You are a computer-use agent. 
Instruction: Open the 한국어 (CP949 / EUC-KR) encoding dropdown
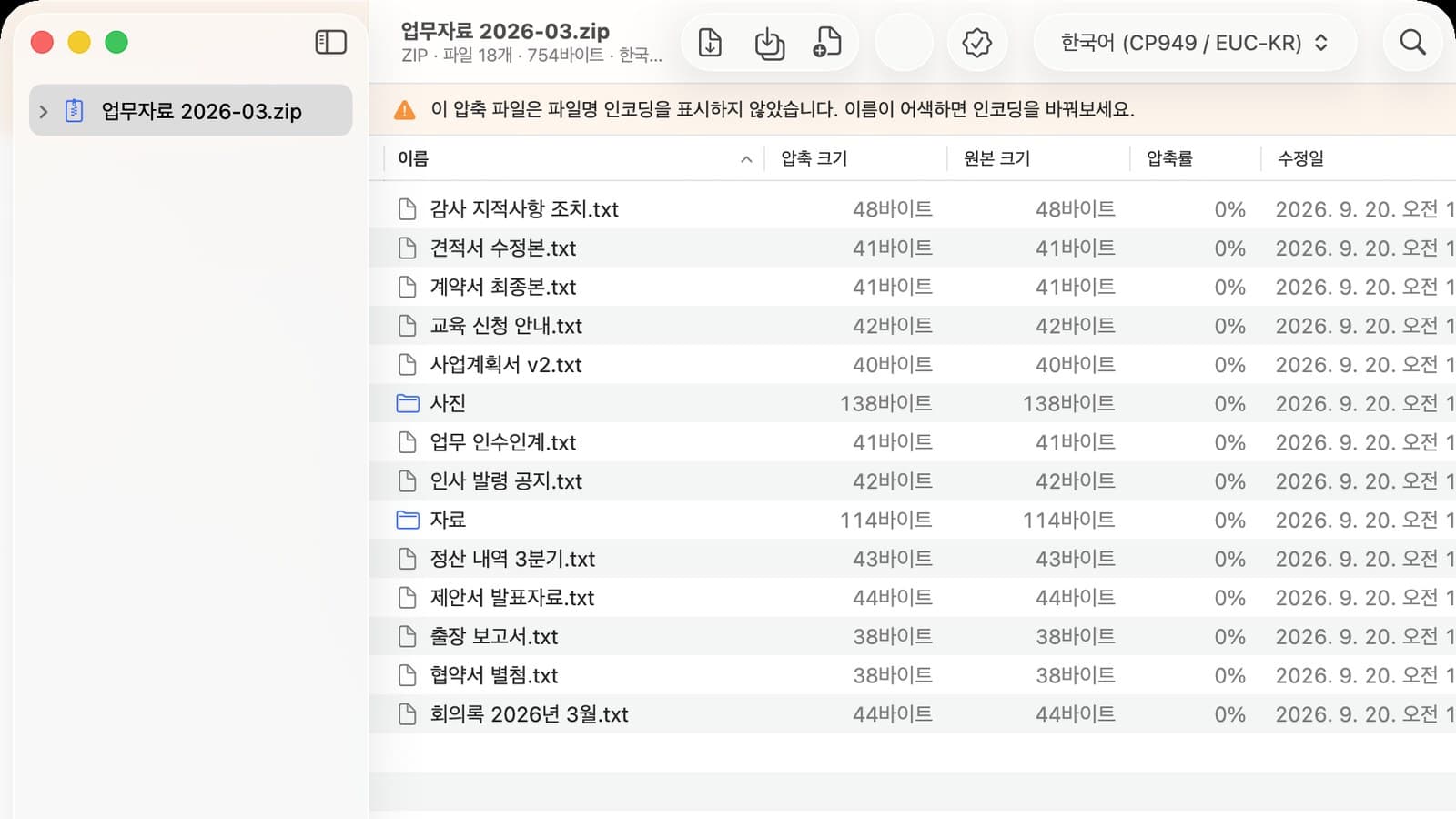click(1195, 42)
